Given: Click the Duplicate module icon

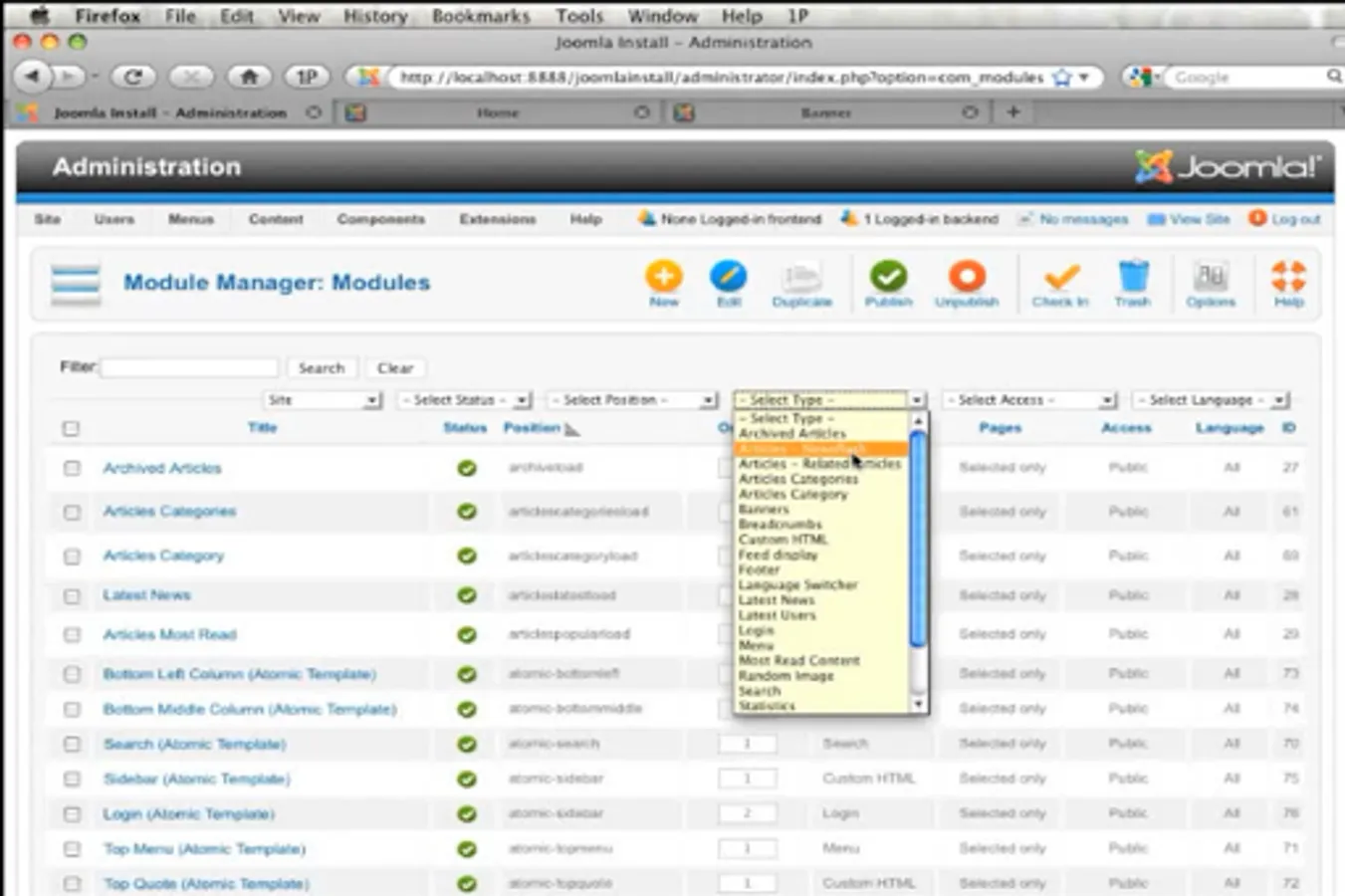Looking at the screenshot, I should click(801, 277).
